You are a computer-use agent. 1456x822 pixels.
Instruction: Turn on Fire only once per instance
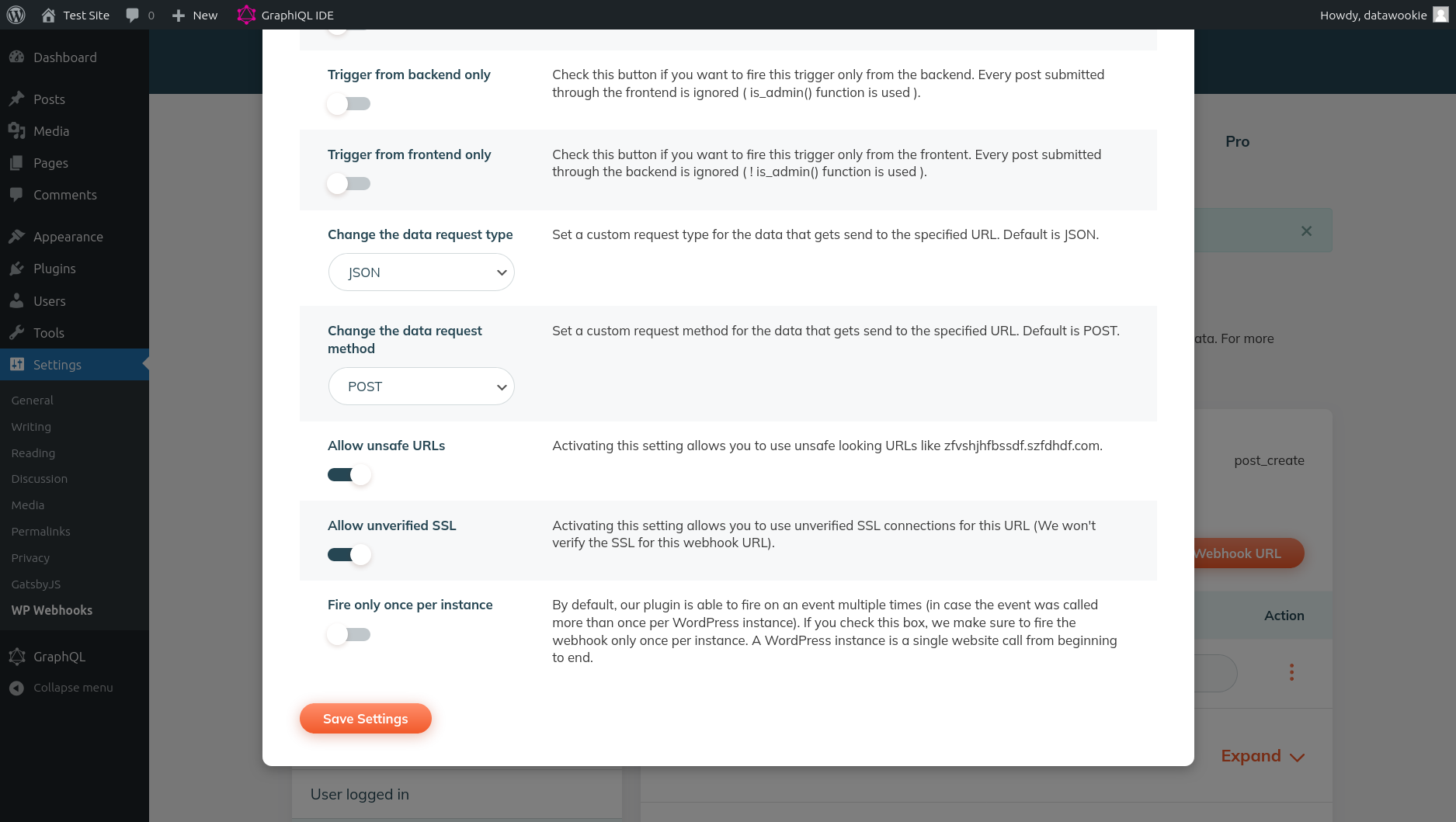click(x=349, y=634)
